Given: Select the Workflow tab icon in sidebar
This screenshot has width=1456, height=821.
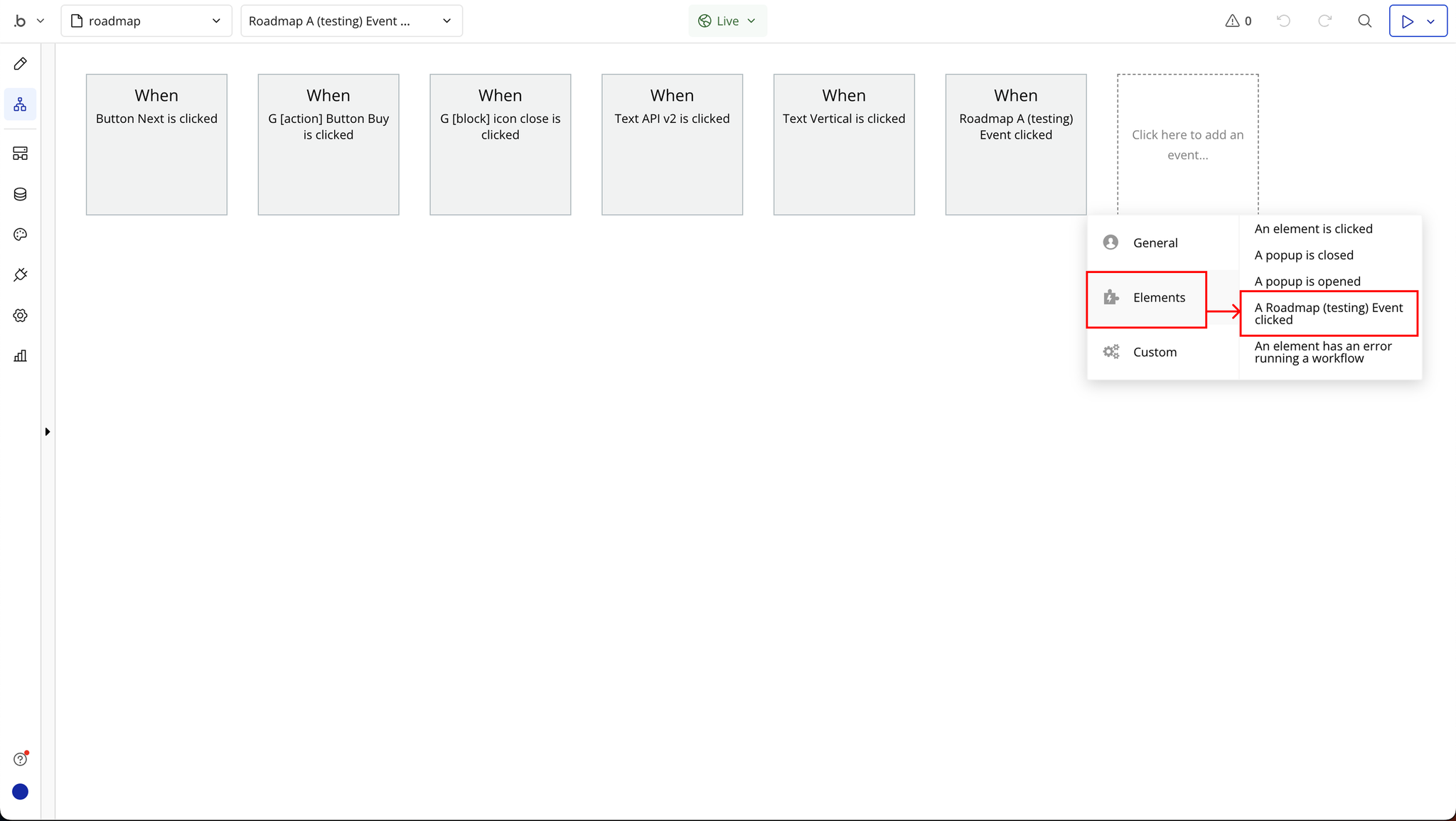Looking at the screenshot, I should 21,104.
